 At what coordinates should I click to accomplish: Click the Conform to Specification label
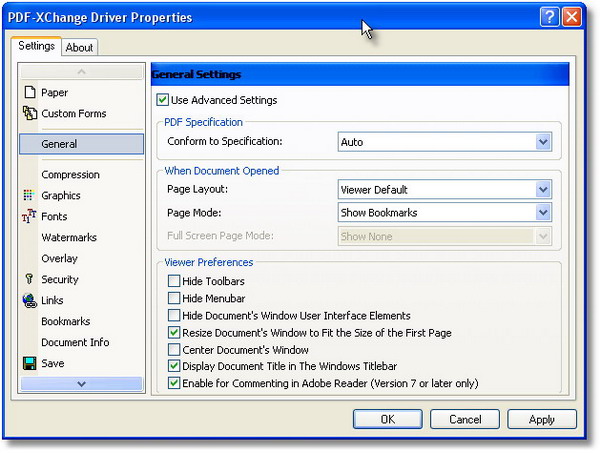pyautogui.click(x=225, y=141)
